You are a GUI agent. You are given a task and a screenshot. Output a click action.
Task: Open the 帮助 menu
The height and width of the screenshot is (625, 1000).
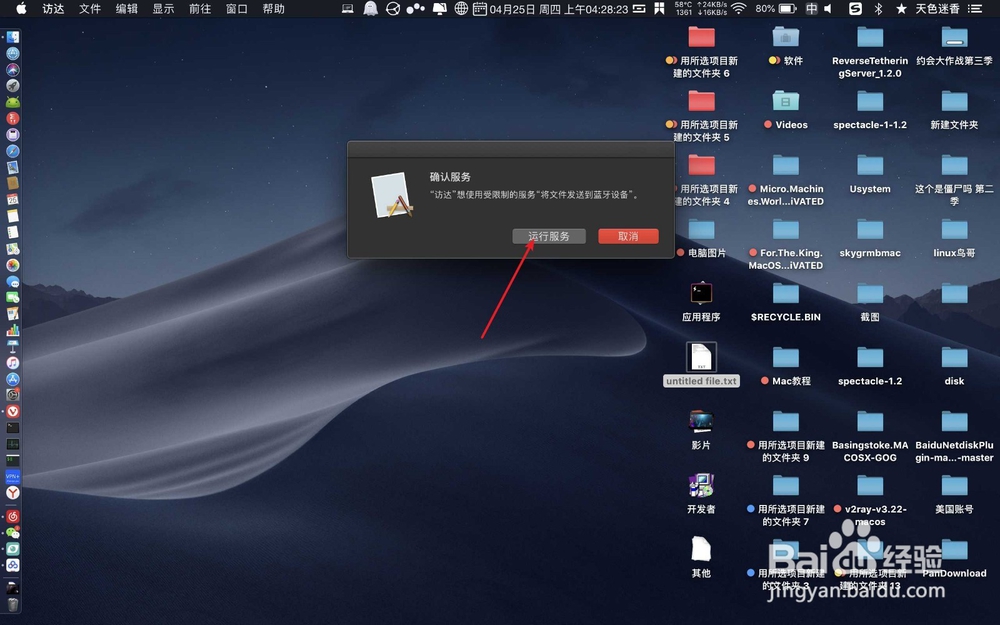274,8
